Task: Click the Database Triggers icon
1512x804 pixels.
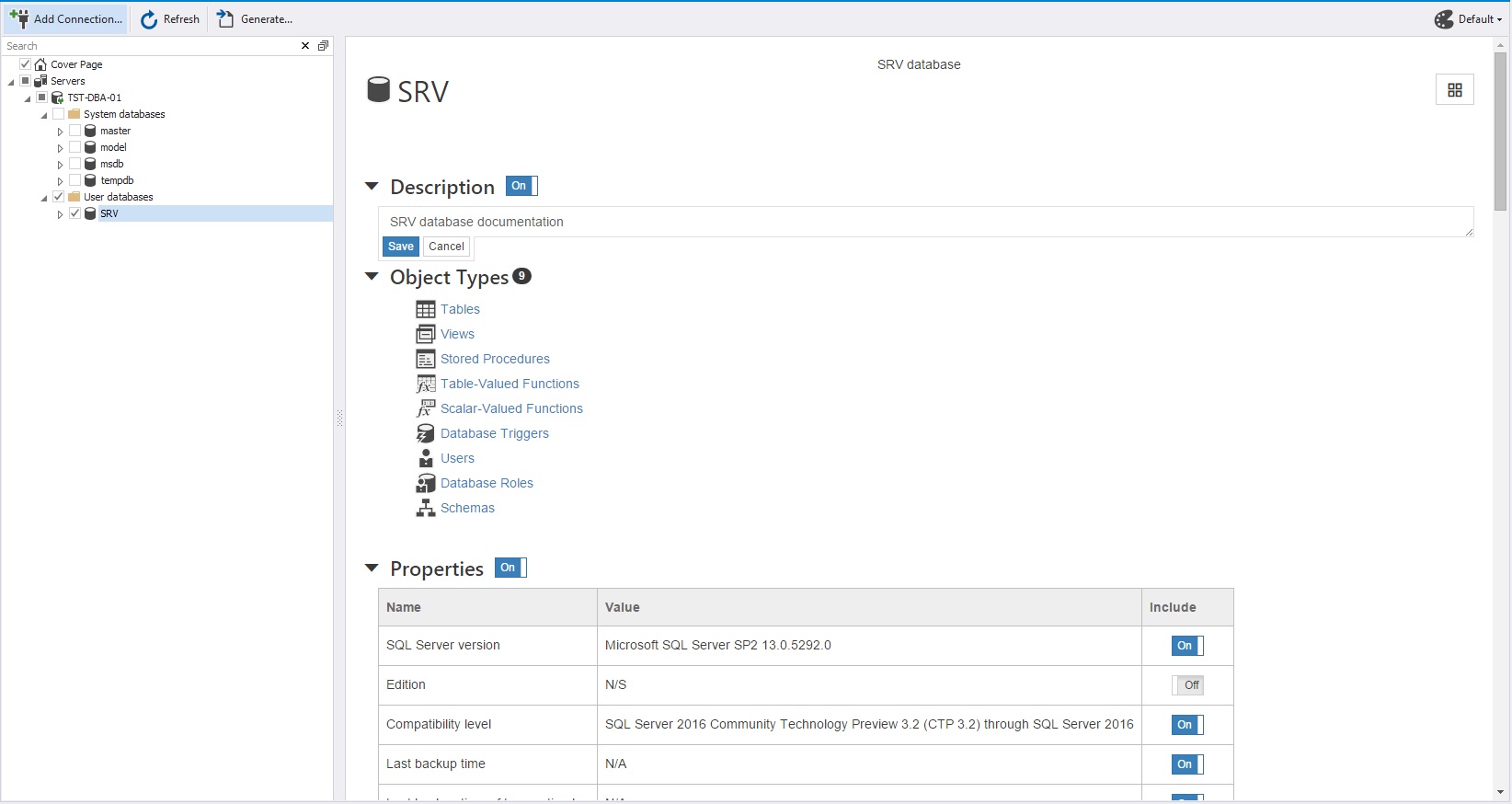Action: [425, 433]
